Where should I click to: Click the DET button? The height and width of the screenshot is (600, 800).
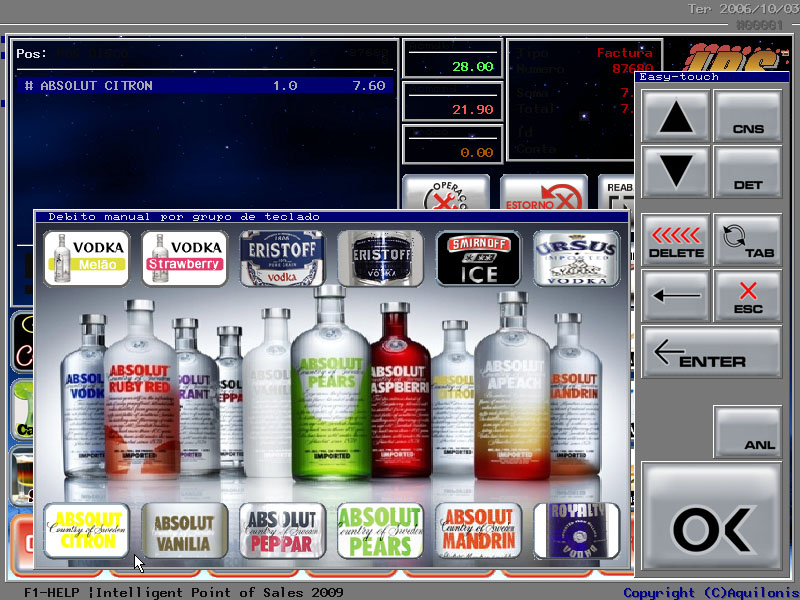(x=747, y=172)
